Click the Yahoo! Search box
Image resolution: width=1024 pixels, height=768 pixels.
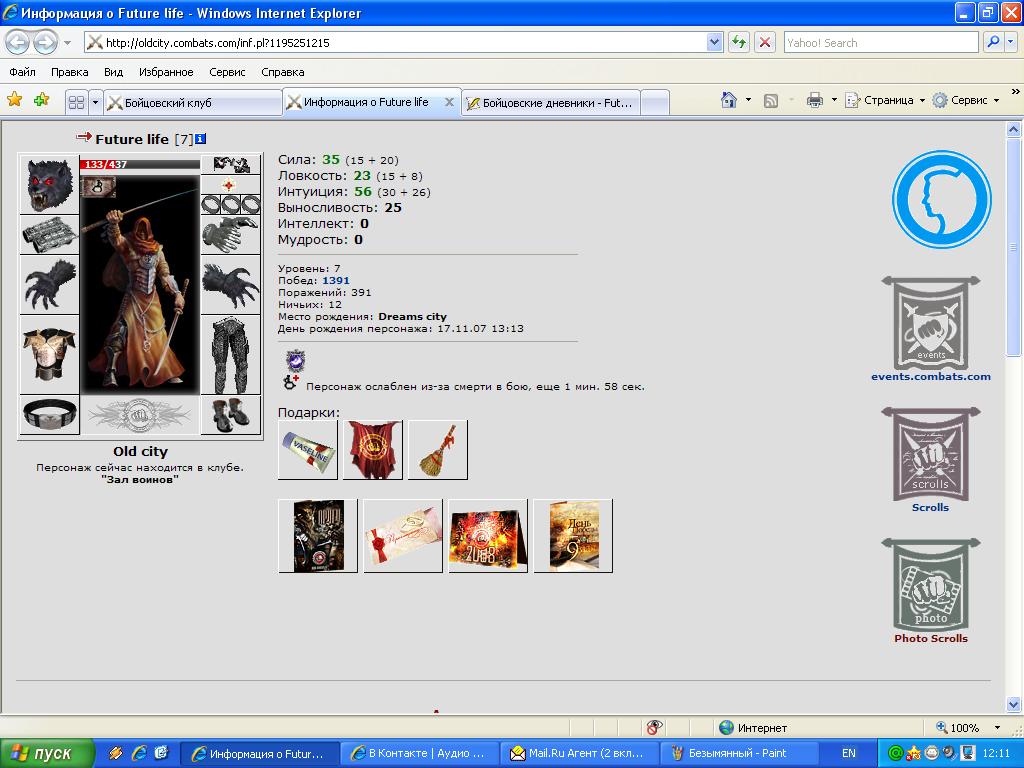pos(880,42)
